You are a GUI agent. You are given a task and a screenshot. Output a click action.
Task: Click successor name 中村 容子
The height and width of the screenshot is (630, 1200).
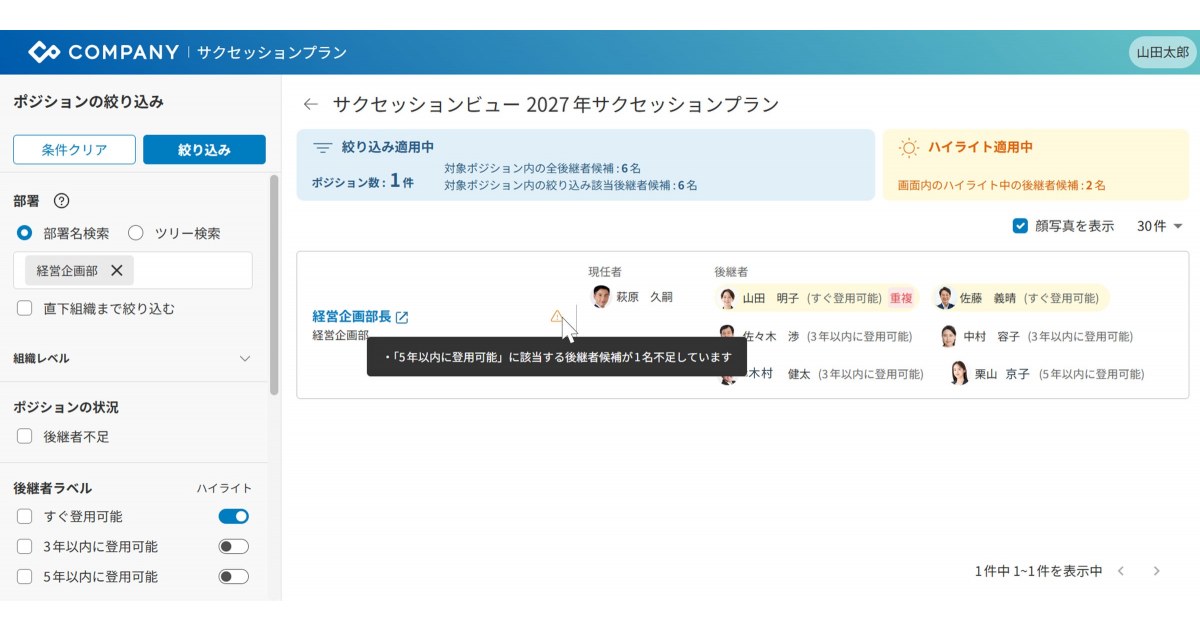point(992,337)
